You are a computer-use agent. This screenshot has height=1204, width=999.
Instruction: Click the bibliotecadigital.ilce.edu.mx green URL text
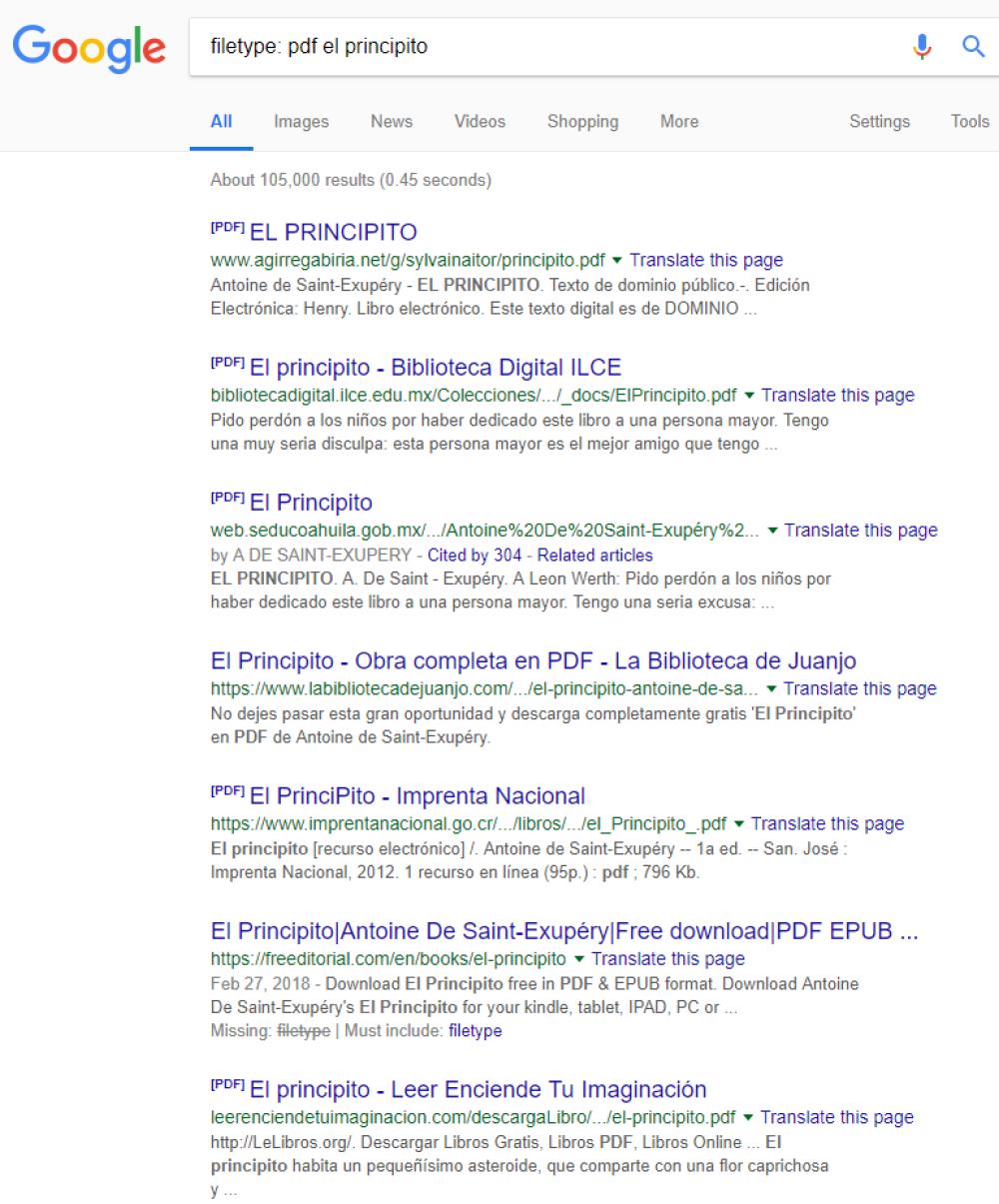[x=475, y=395]
